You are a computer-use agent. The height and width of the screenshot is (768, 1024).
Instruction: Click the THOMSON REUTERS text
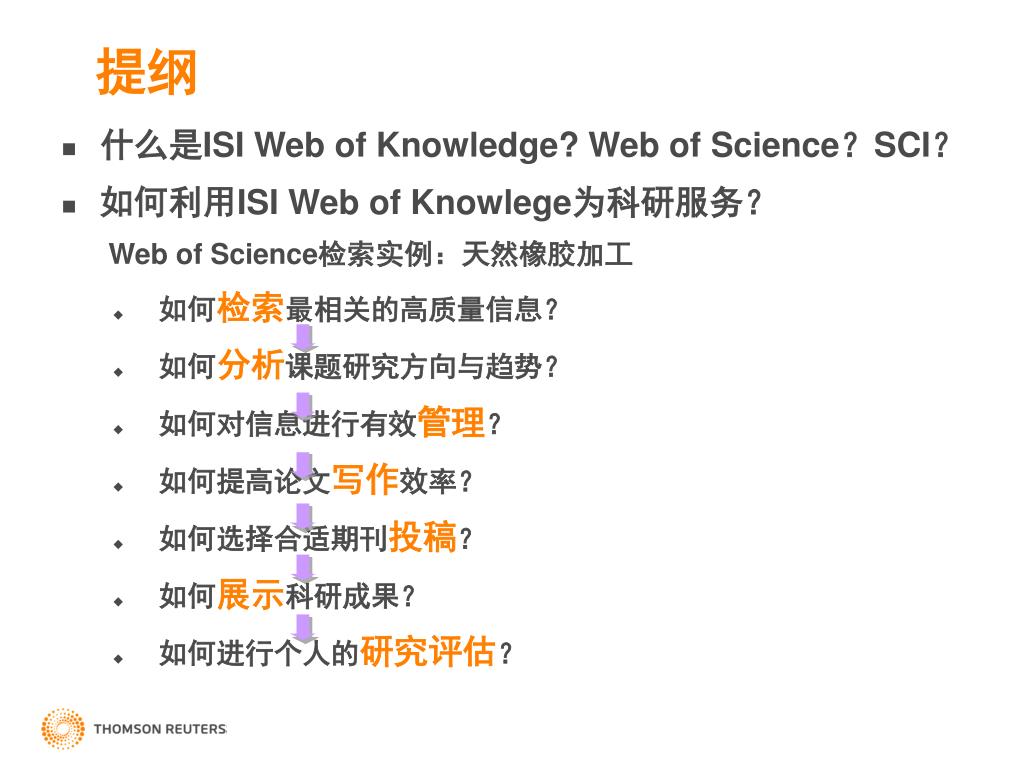click(x=160, y=729)
